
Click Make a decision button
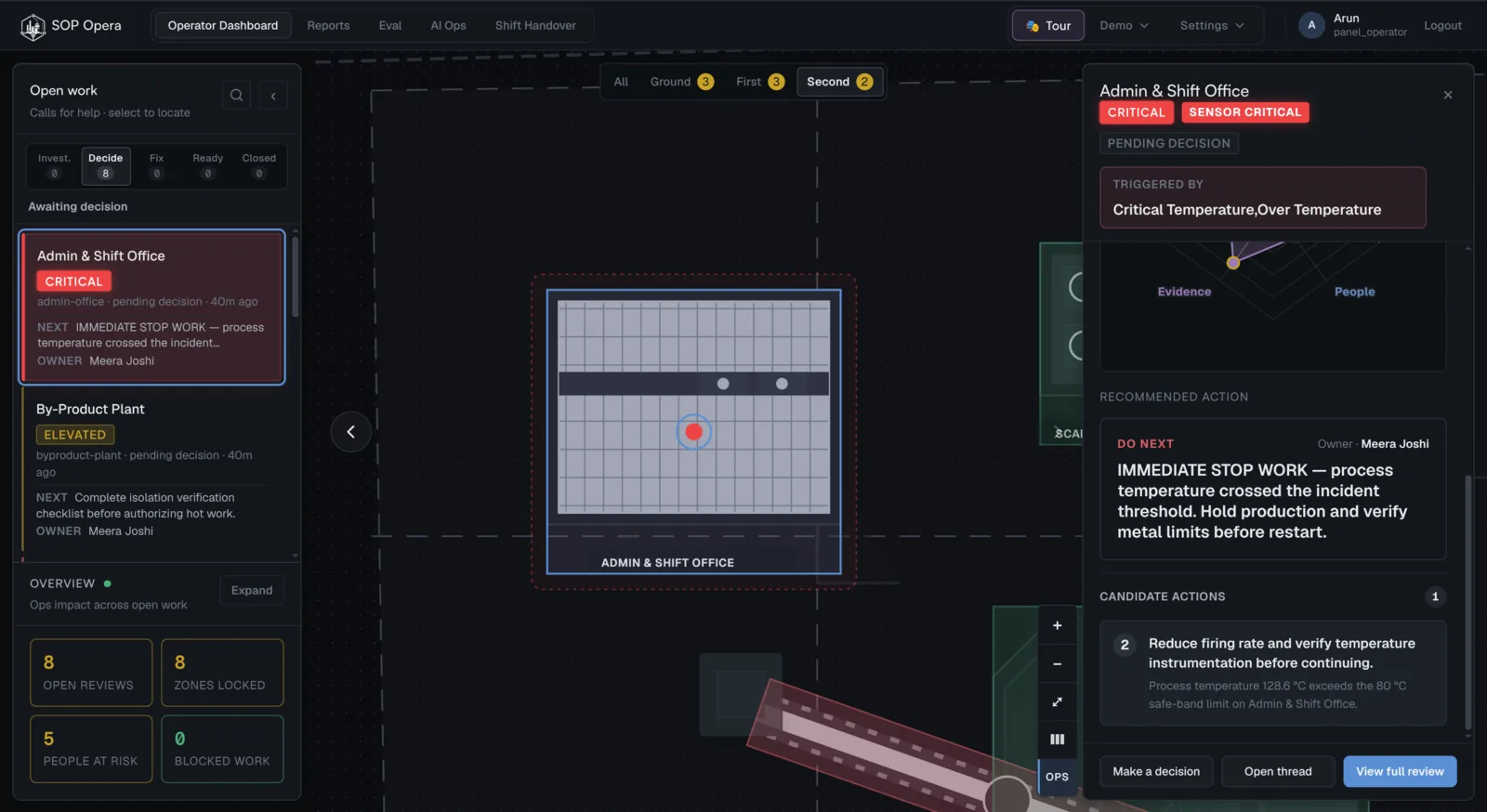click(x=1156, y=772)
